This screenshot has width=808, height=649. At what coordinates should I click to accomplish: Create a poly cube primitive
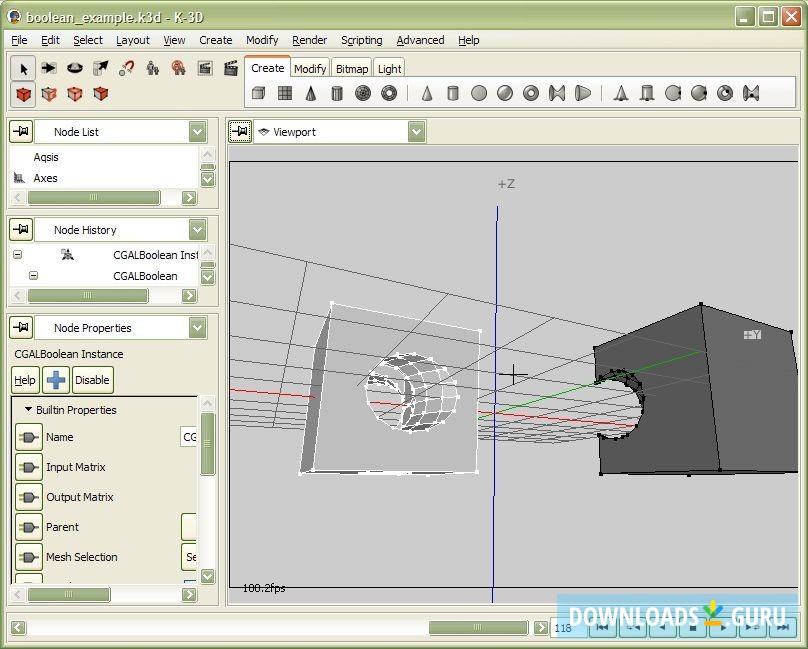[259, 93]
